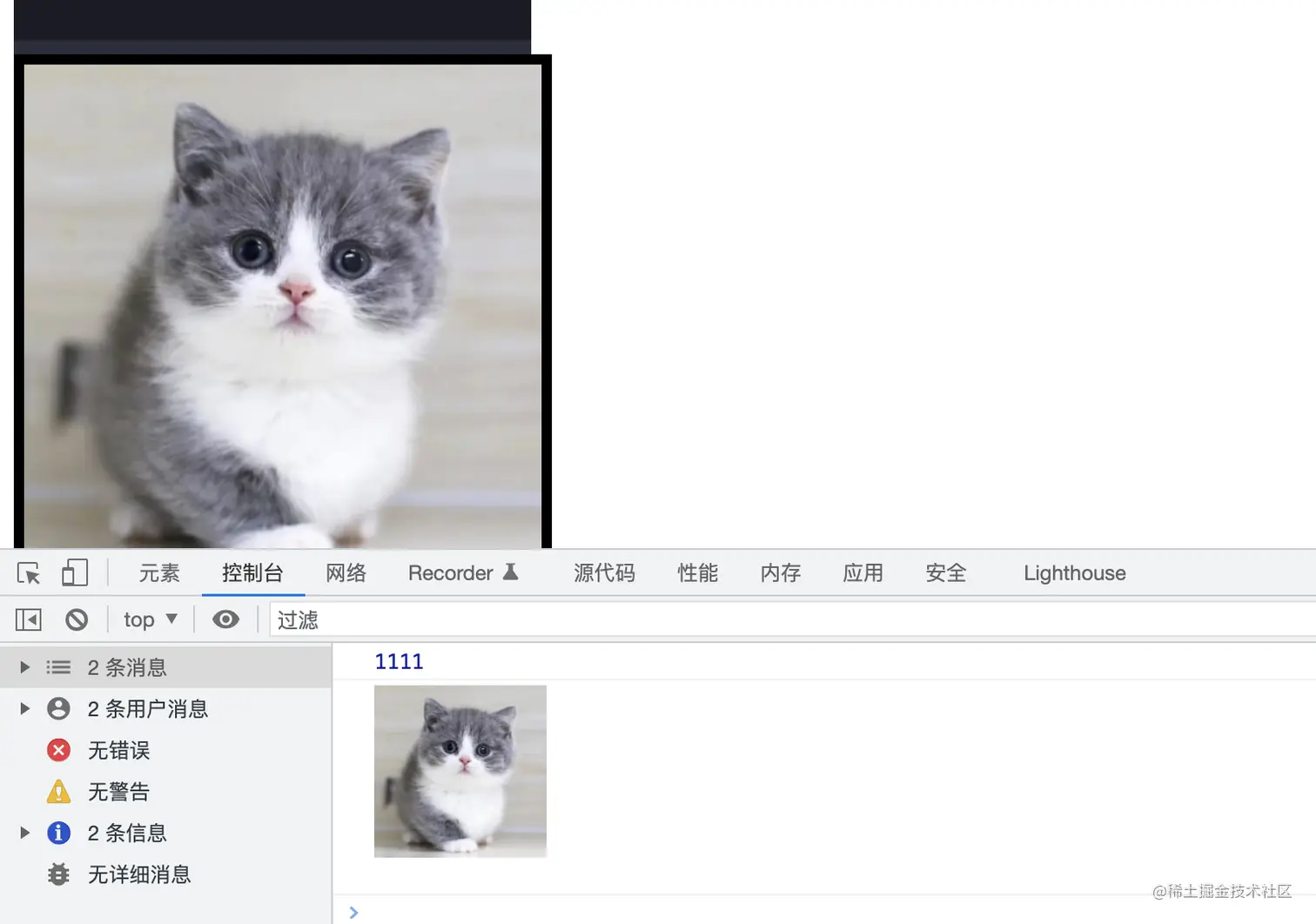The image size is (1316, 924).
Task: Select the 2 条消息 list icon
Action: tap(58, 667)
